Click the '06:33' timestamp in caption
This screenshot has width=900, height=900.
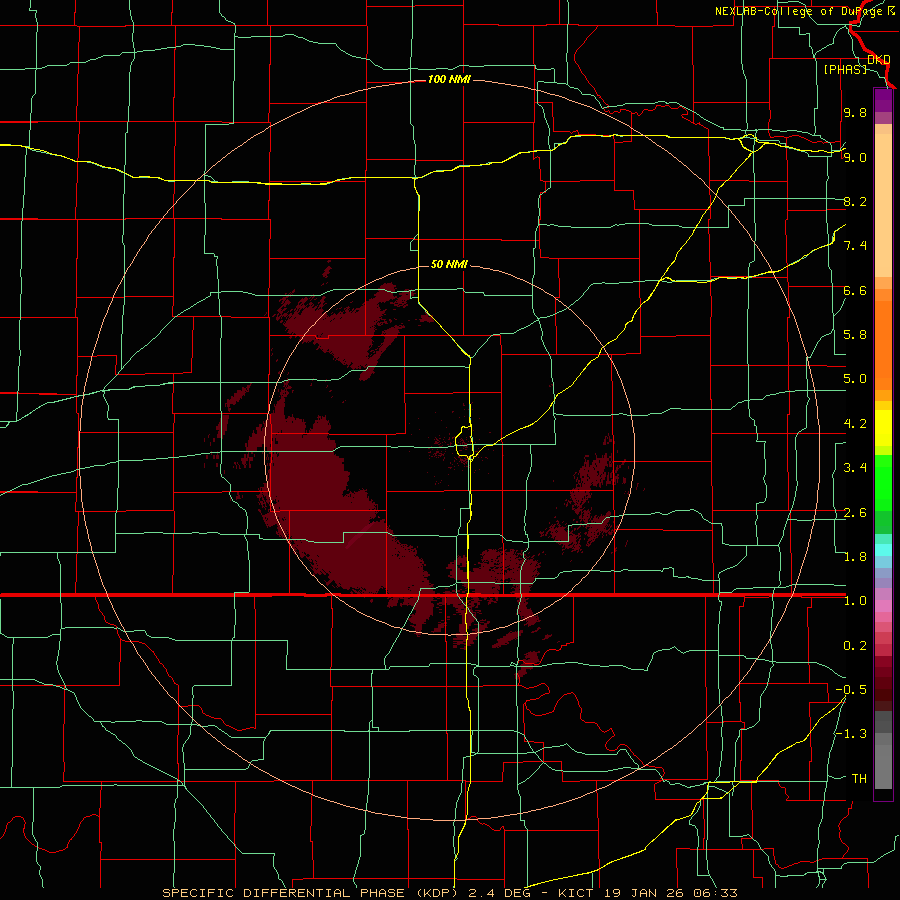716,893
